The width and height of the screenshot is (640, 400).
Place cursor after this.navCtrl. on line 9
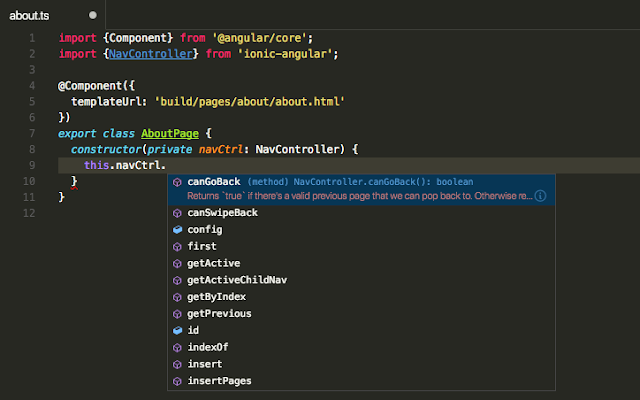tap(166, 165)
